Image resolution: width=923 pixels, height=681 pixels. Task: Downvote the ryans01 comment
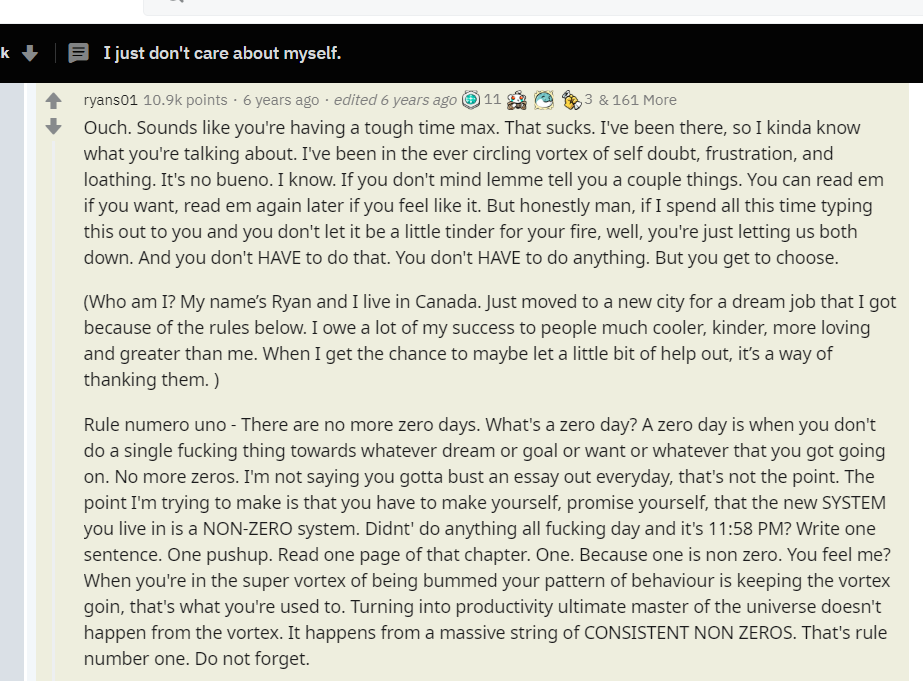[54, 126]
